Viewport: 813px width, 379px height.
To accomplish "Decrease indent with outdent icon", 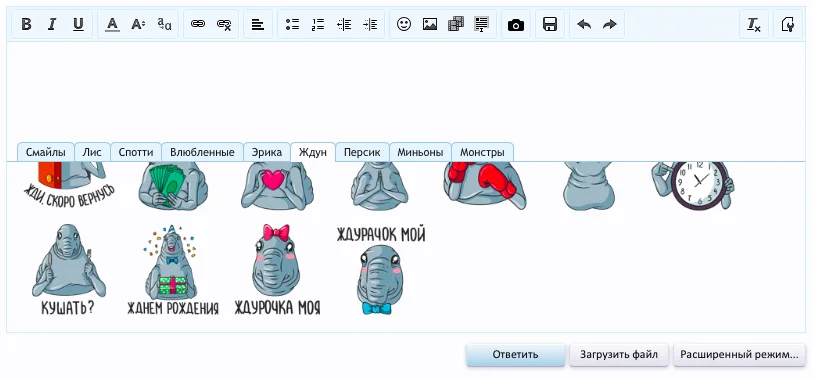I will tap(344, 24).
